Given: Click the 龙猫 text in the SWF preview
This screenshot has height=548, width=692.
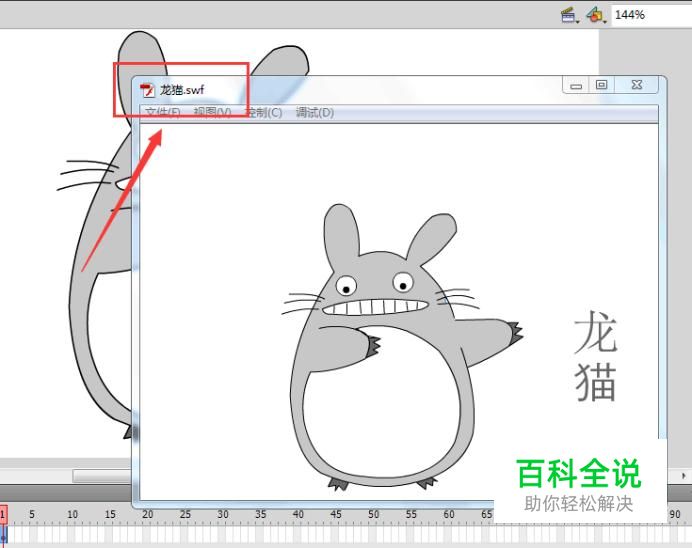Looking at the screenshot, I should (595, 356).
